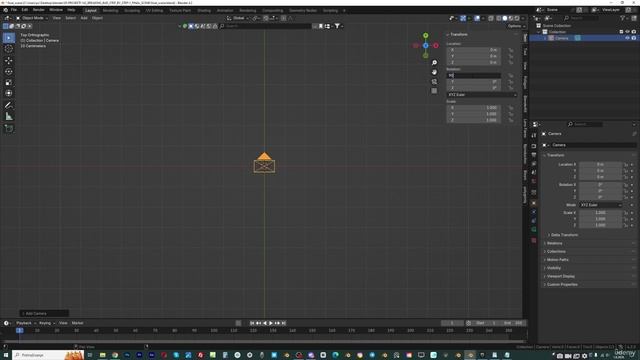Toggle Collection exclude checkbox in outliner
640x360 pixels.
pos(621,32)
